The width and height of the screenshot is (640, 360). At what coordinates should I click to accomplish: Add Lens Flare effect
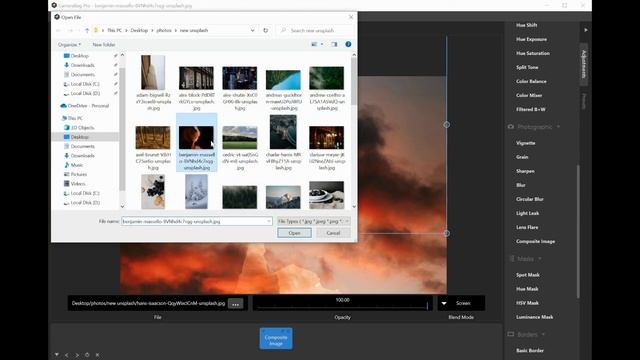coord(527,227)
